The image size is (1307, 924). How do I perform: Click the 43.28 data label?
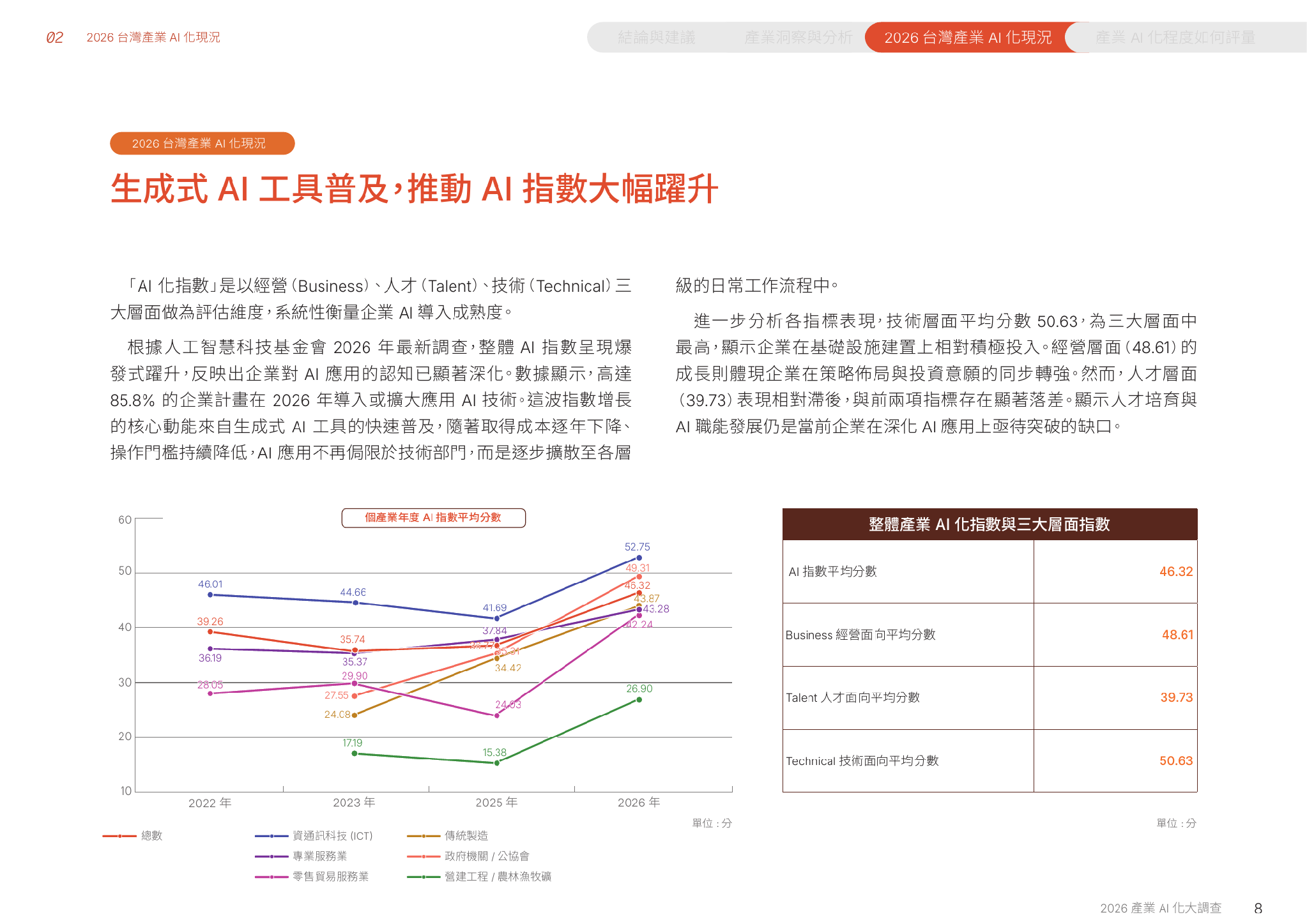point(656,609)
